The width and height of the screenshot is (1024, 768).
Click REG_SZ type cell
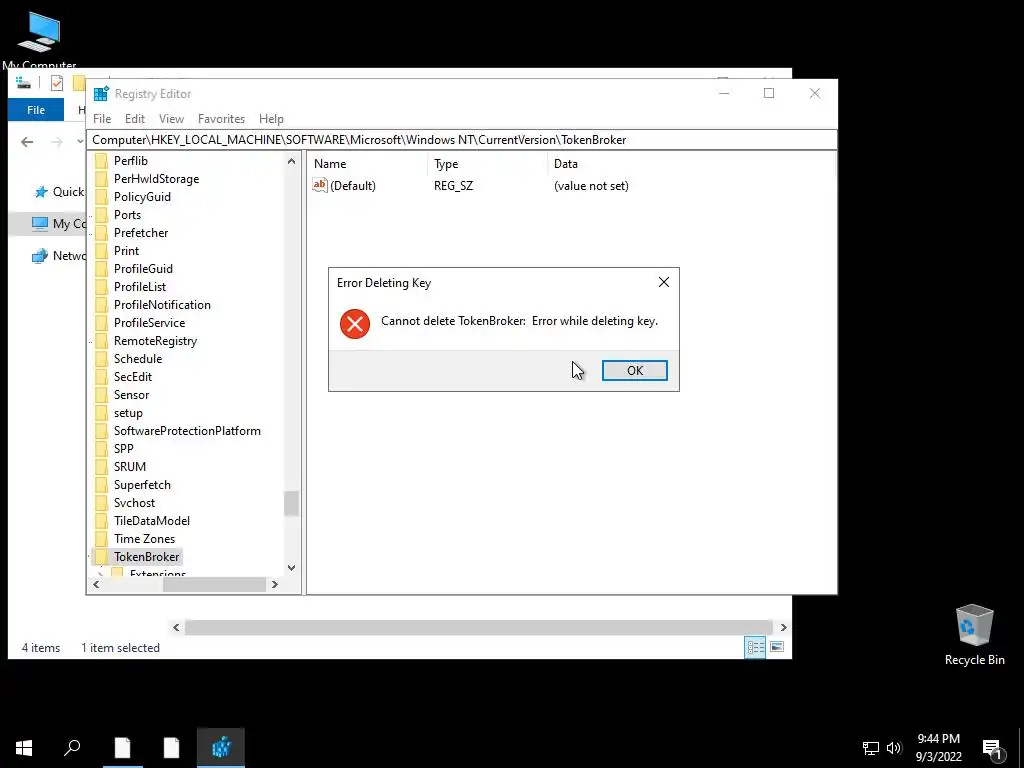453,186
